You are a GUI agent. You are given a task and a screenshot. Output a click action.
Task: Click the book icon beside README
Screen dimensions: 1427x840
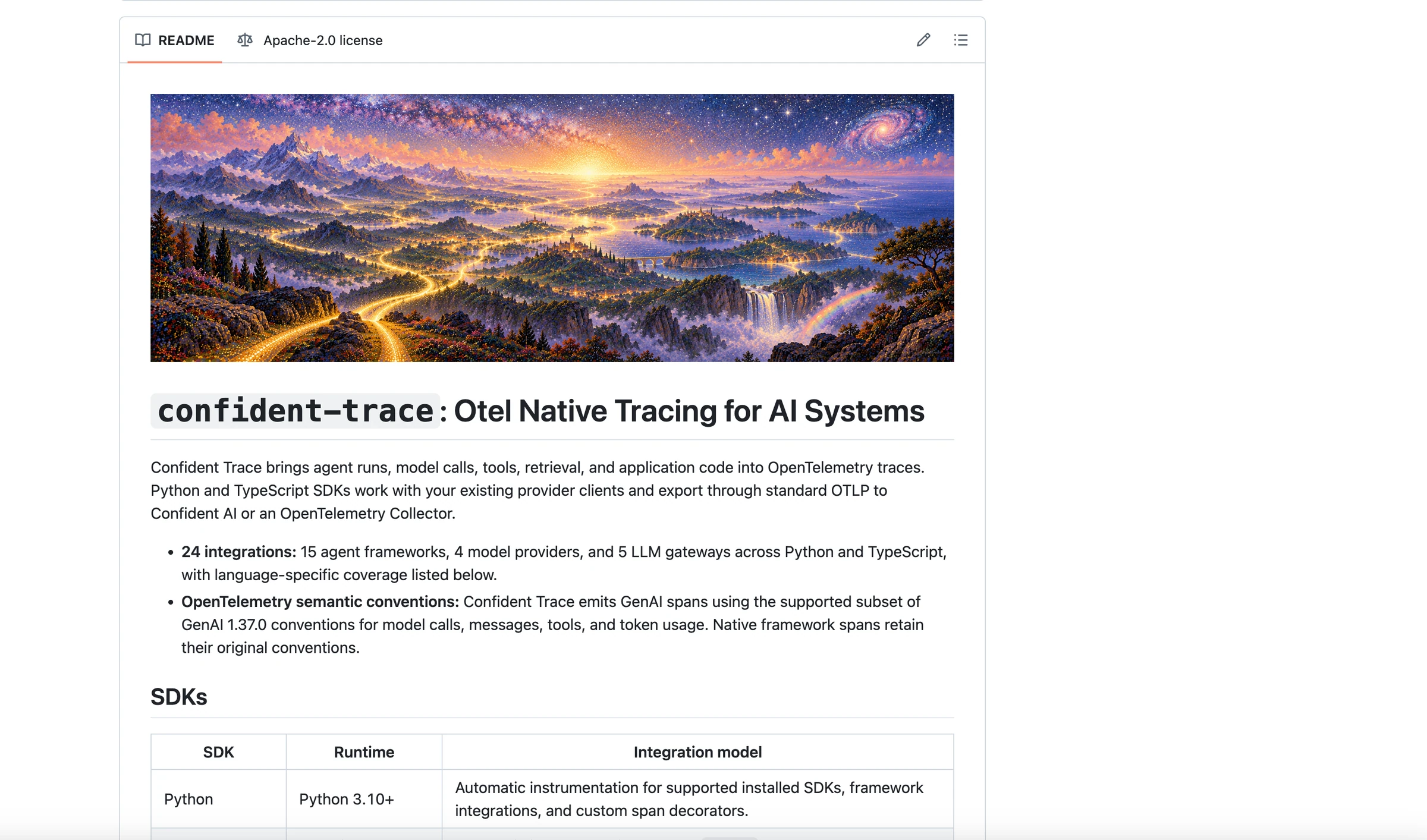[143, 40]
